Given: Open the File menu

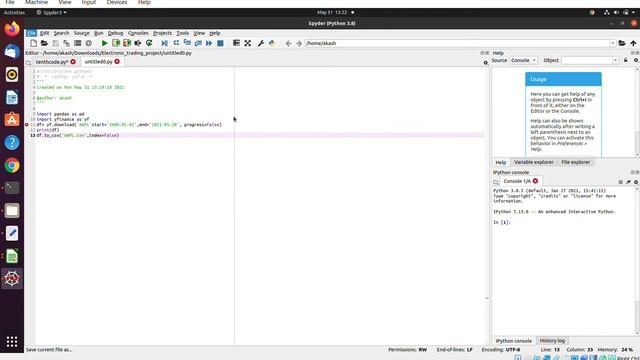Looking at the screenshot, I should click(x=31, y=33).
